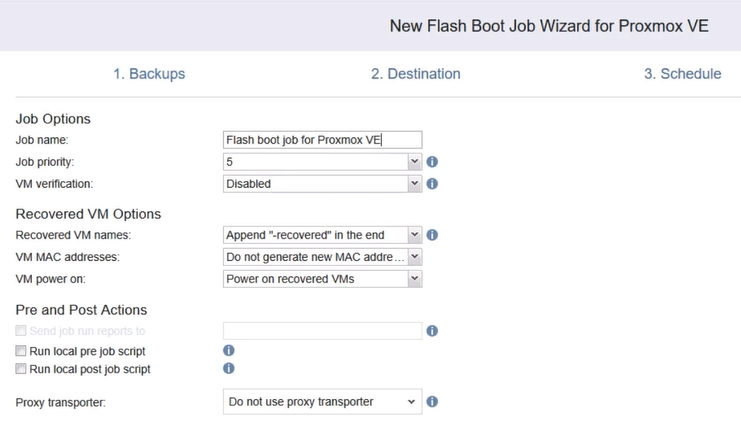Open info for Run local post job script
Viewport: 741px width, 447px height.
coord(228,370)
